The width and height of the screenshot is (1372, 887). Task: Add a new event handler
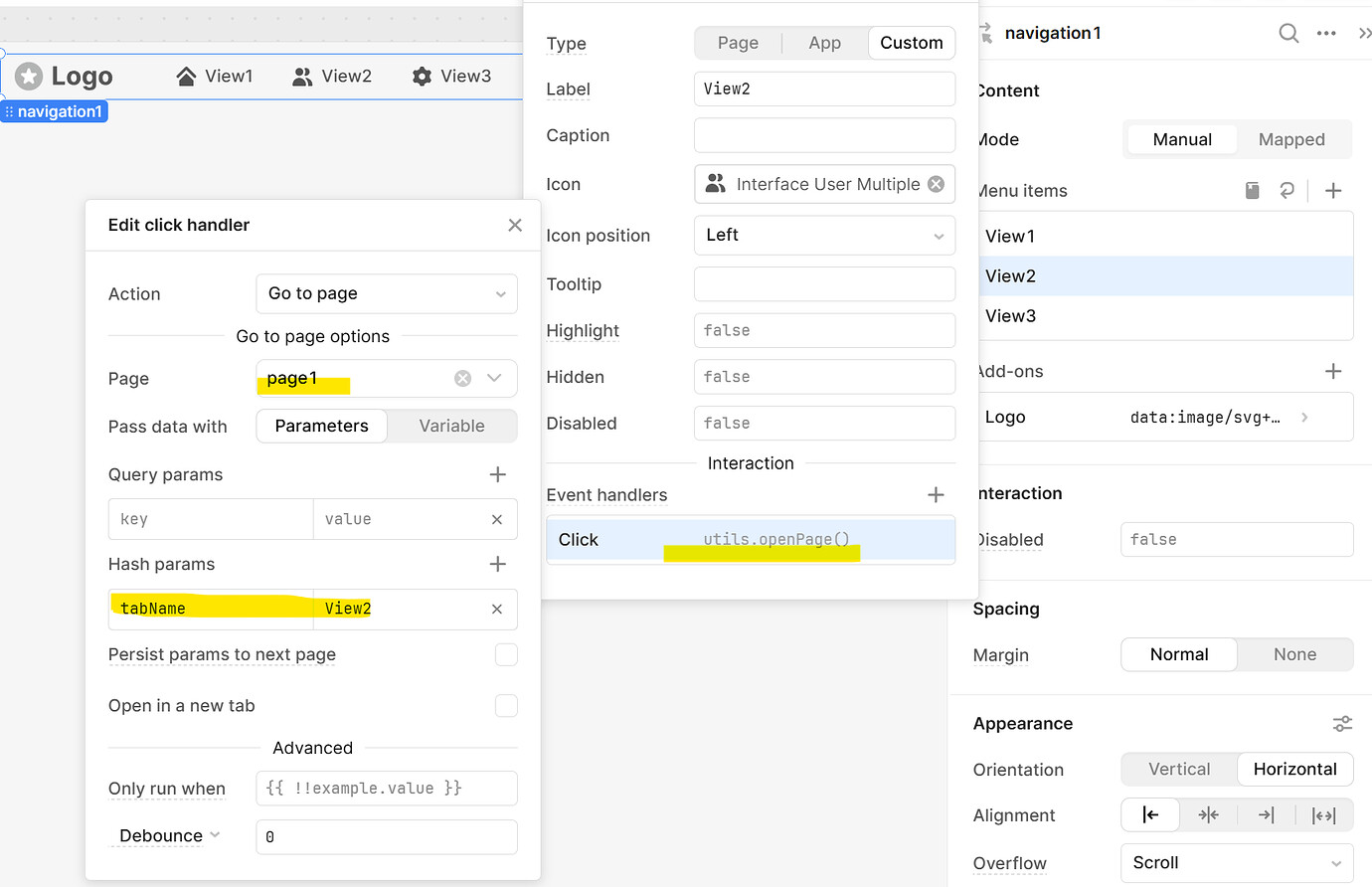(x=936, y=494)
